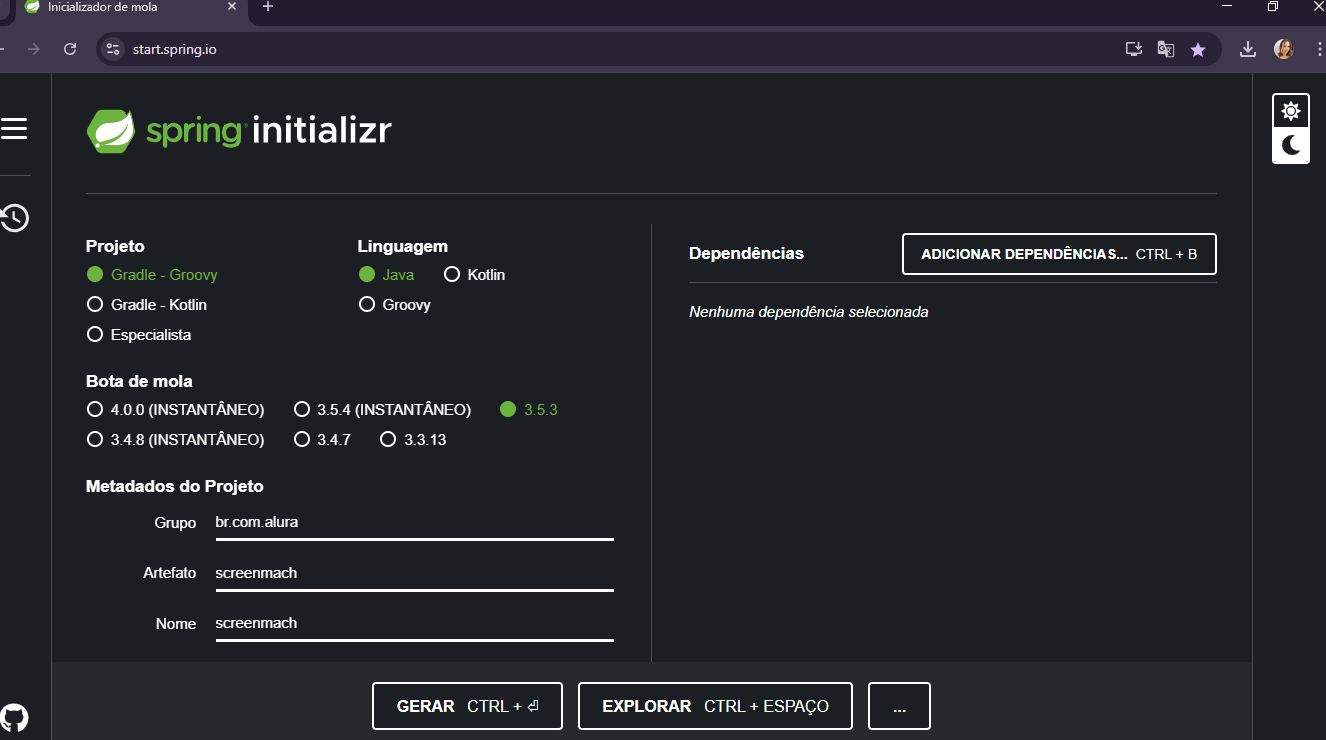
Task: Open the user profile avatar
Action: [1284, 49]
